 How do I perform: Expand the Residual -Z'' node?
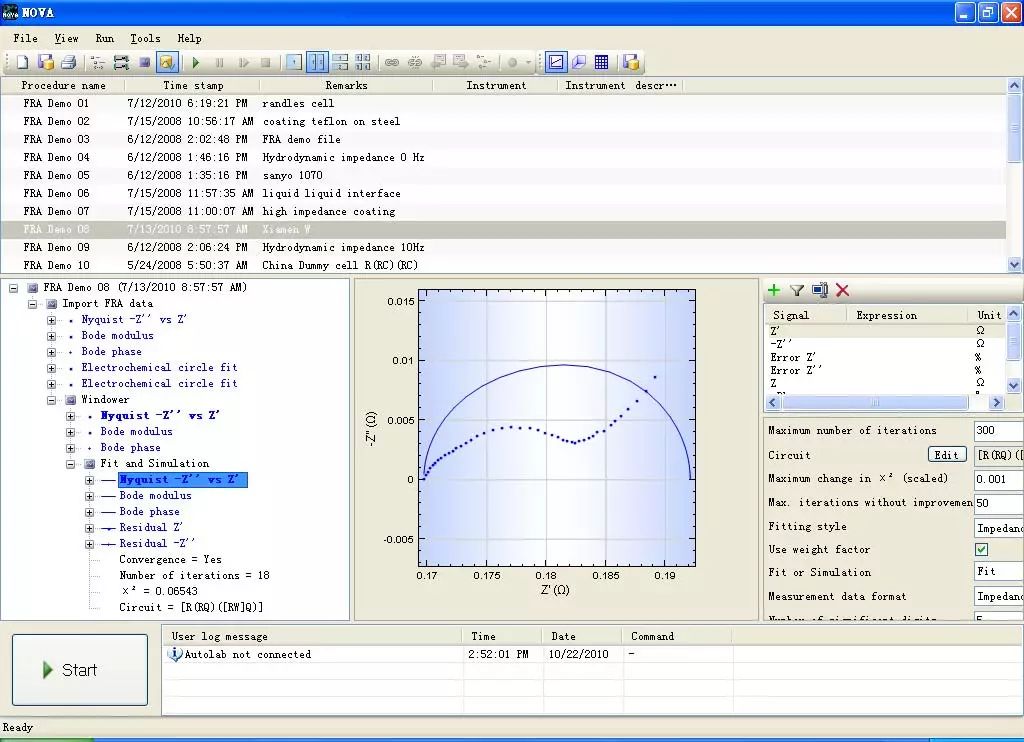(89, 544)
